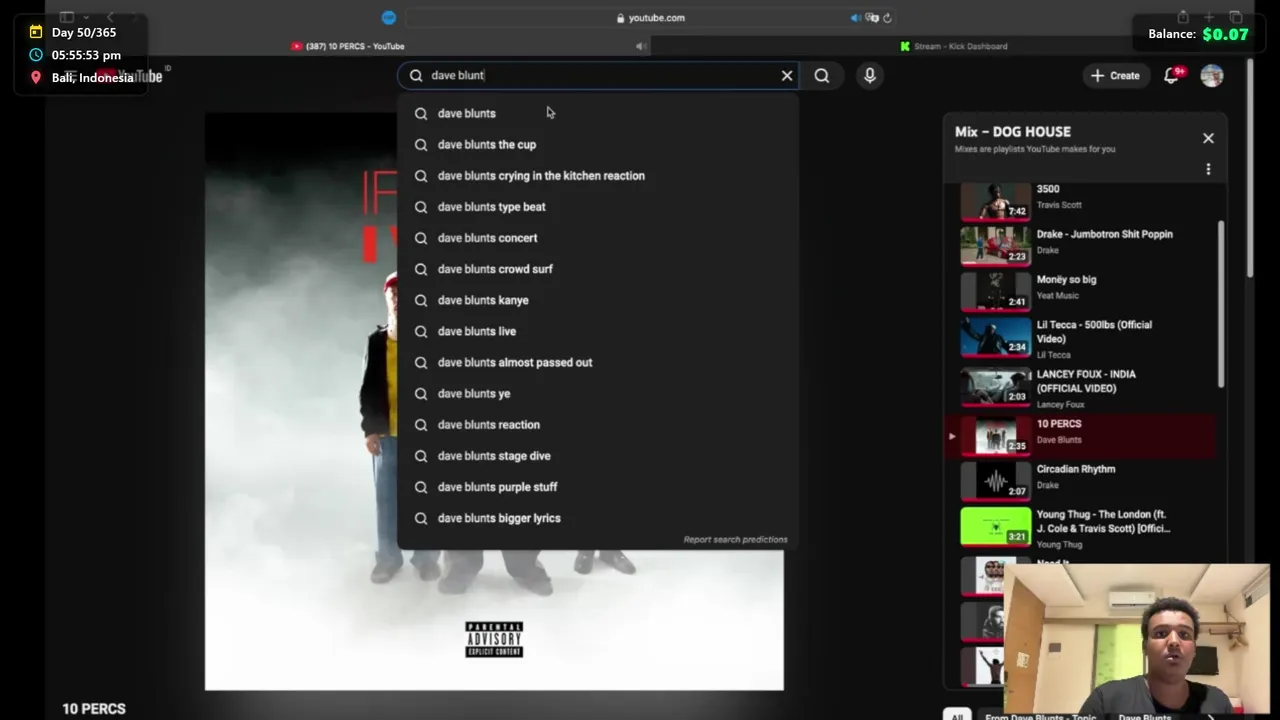The width and height of the screenshot is (1280, 720).
Task: Select suggestion "dave blunts"
Action: point(598,113)
